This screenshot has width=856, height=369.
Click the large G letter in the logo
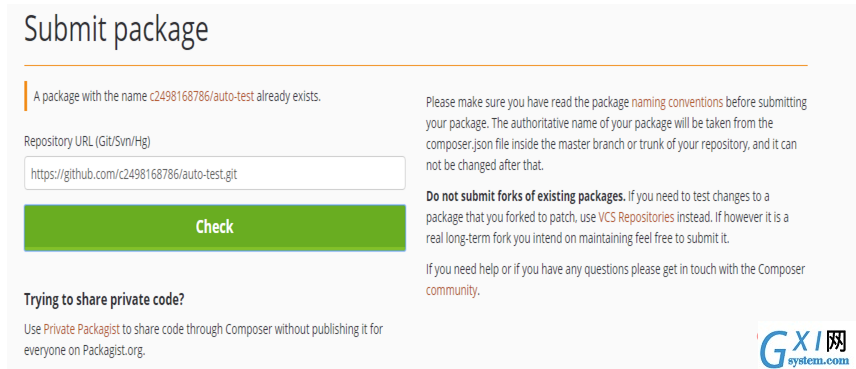point(775,348)
